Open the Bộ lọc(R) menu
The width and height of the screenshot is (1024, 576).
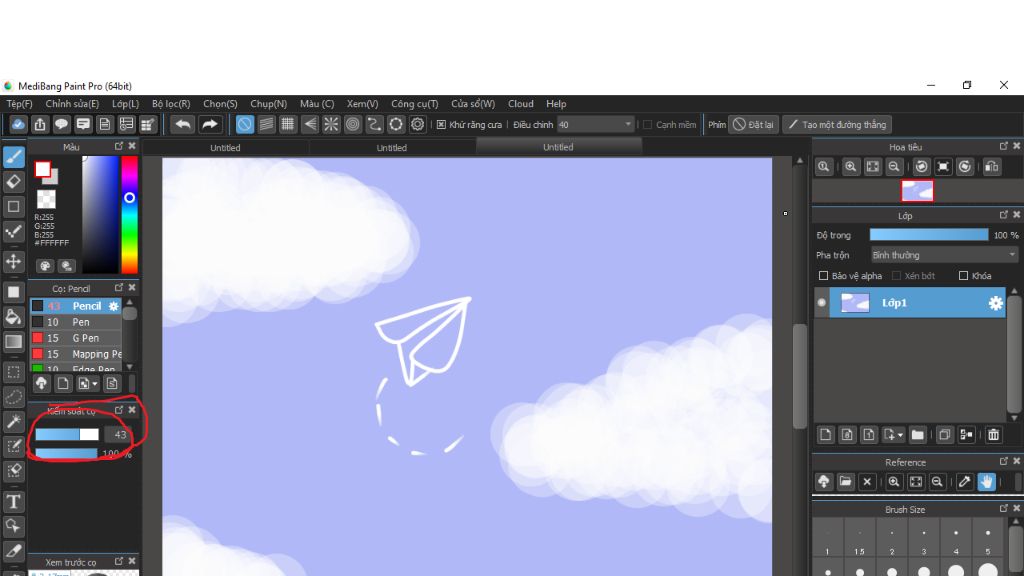(171, 104)
